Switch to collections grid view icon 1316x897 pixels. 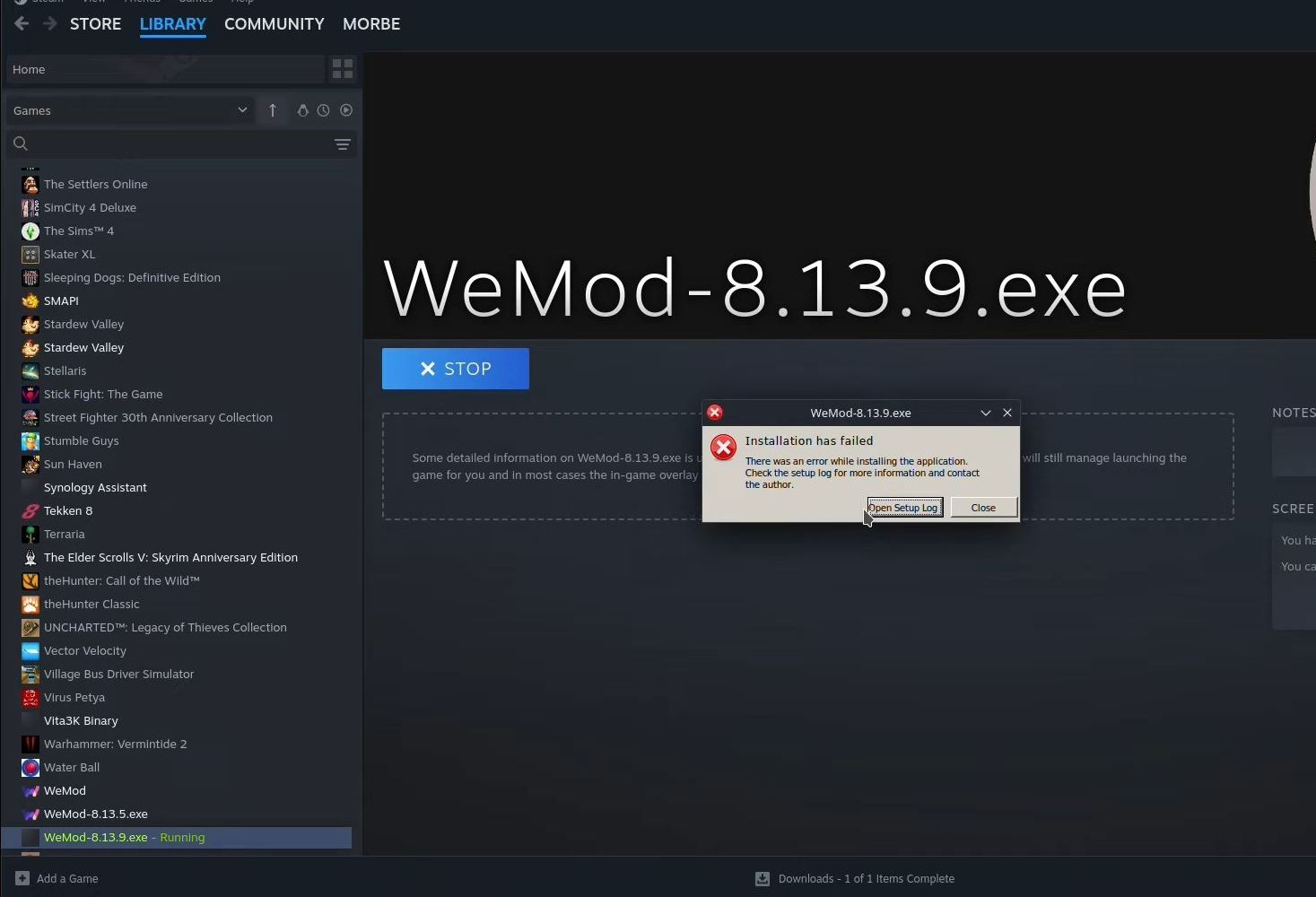click(343, 69)
